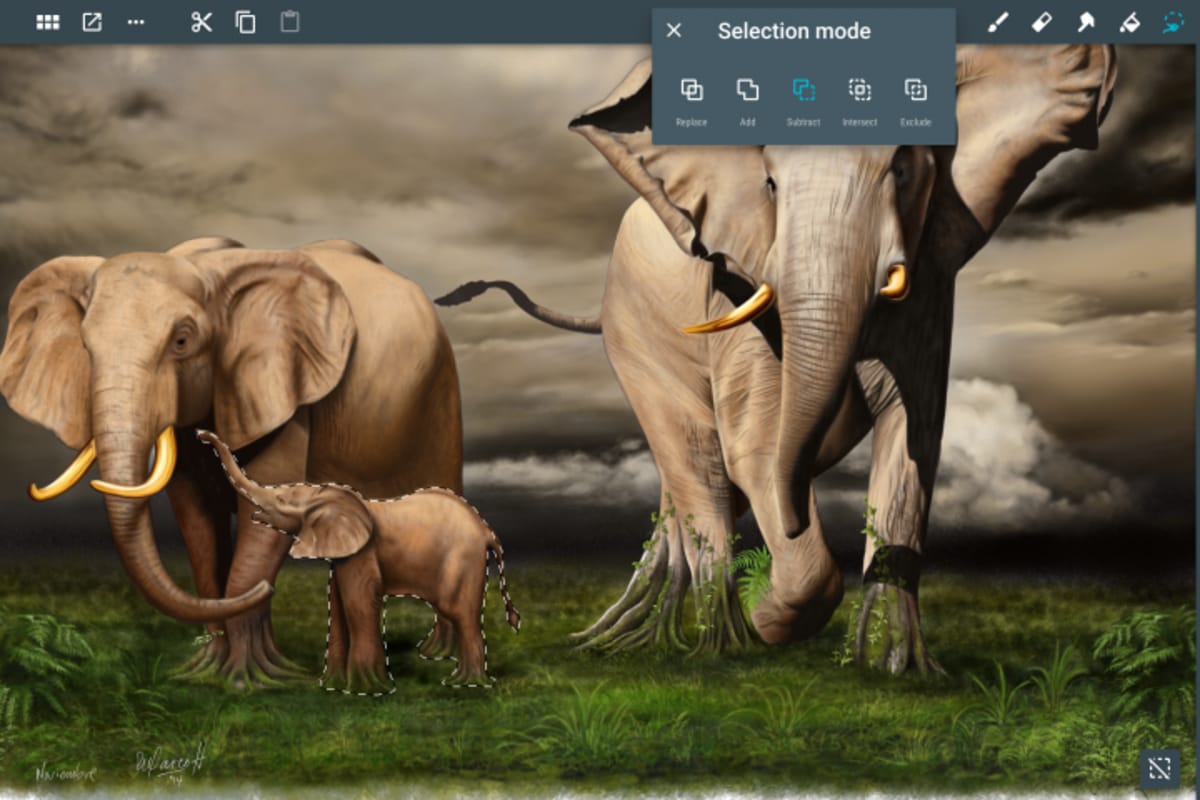This screenshot has height=800, width=1200.
Task: Open the grid gallery menu icon
Action: (47, 22)
